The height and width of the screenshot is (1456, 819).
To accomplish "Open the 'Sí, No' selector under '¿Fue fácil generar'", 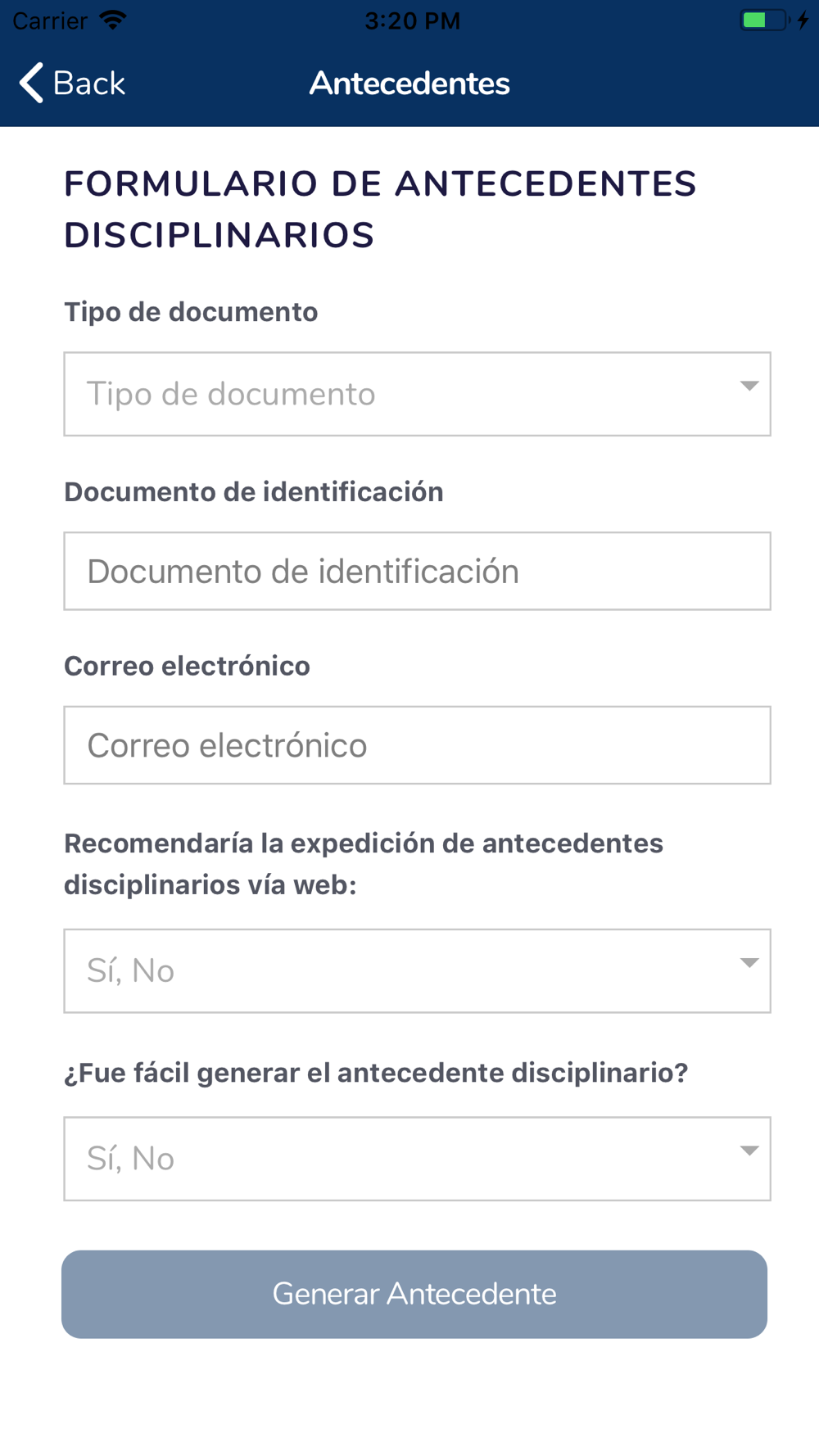I will pos(401,1159).
